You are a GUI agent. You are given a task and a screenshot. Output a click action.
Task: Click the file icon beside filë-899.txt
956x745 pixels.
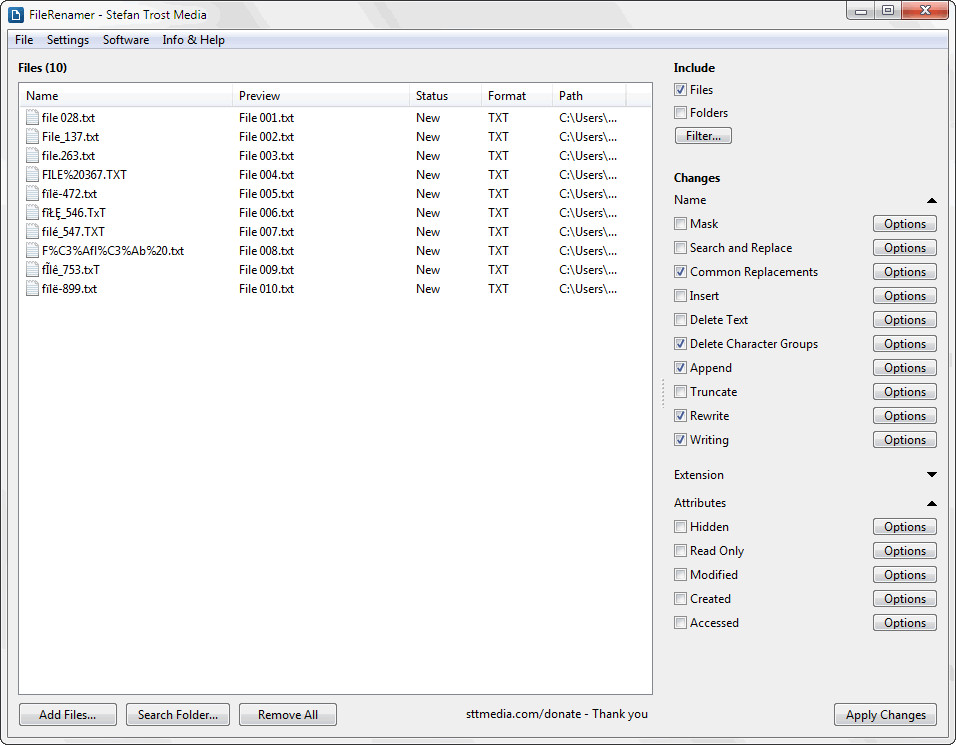[32, 288]
